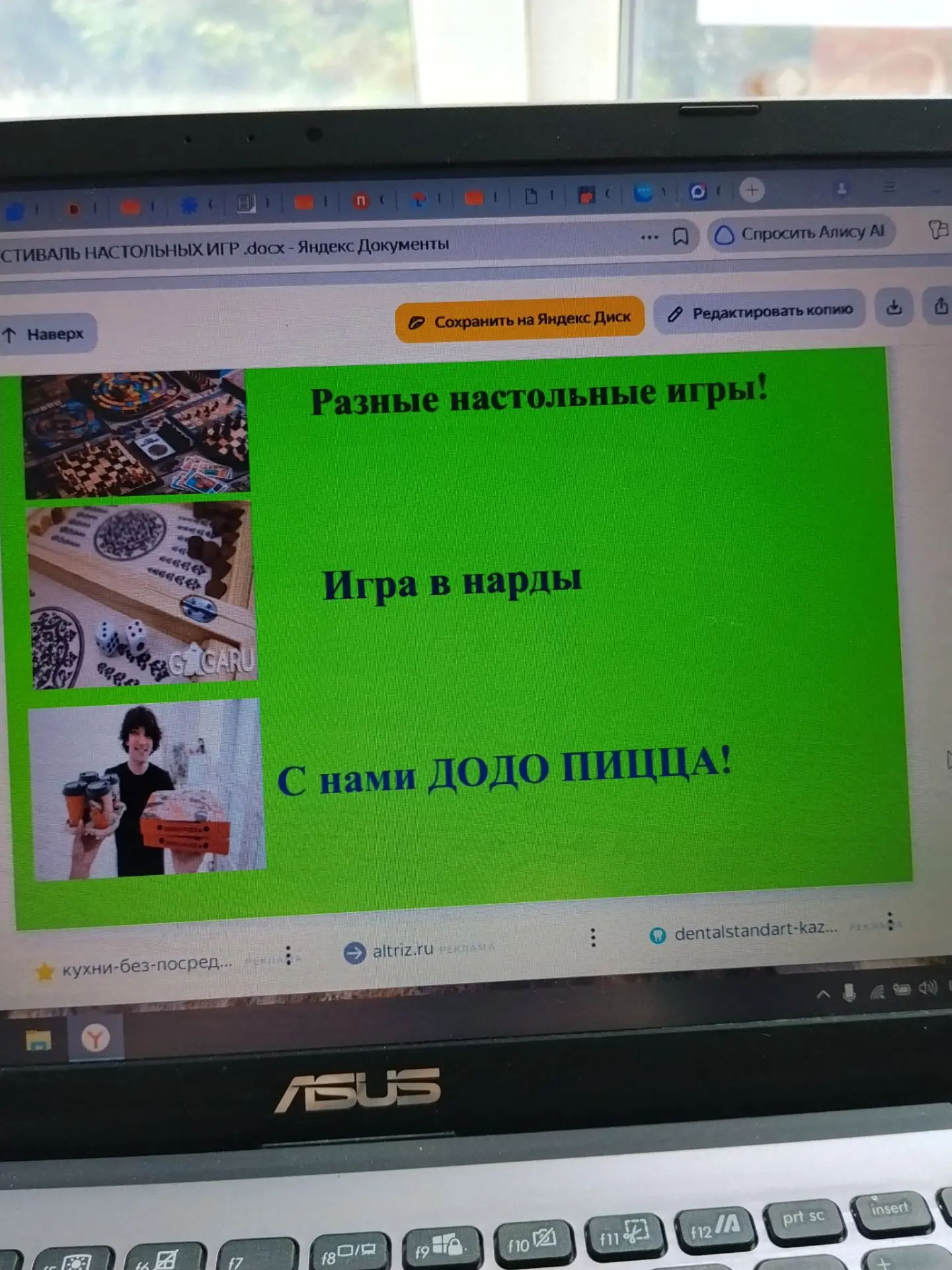Image resolution: width=952 pixels, height=1270 pixels.
Task: Click the share icon next to the download icon
Action: (x=939, y=305)
